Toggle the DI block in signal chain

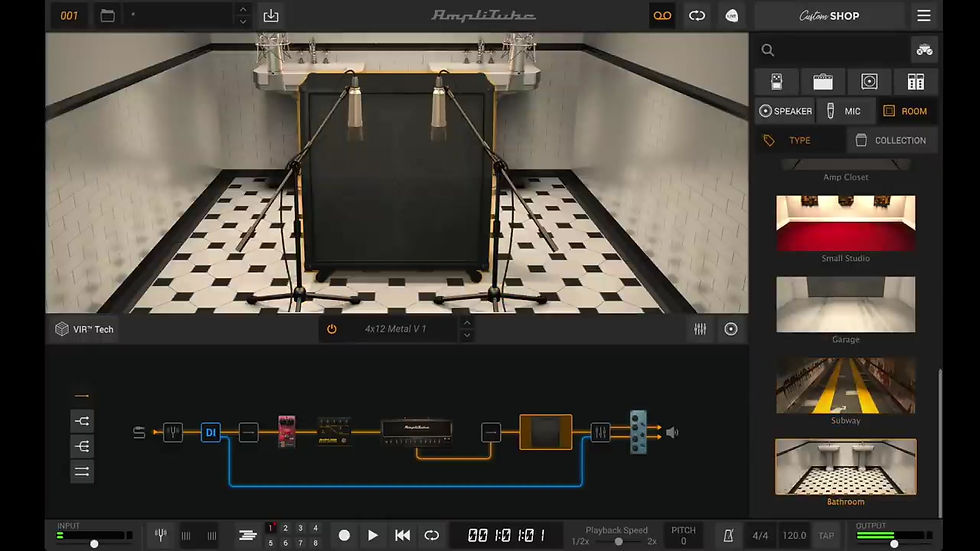click(x=210, y=432)
